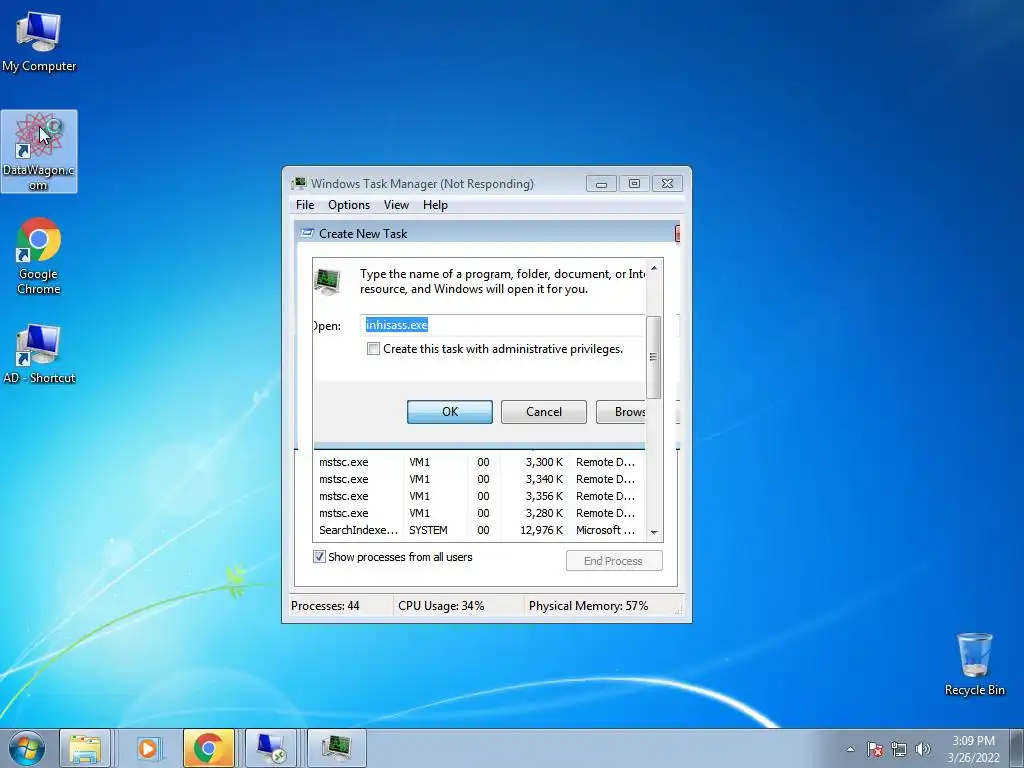Switch to Task Manager taskbar item
This screenshot has height=768, width=1024.
tap(336, 748)
